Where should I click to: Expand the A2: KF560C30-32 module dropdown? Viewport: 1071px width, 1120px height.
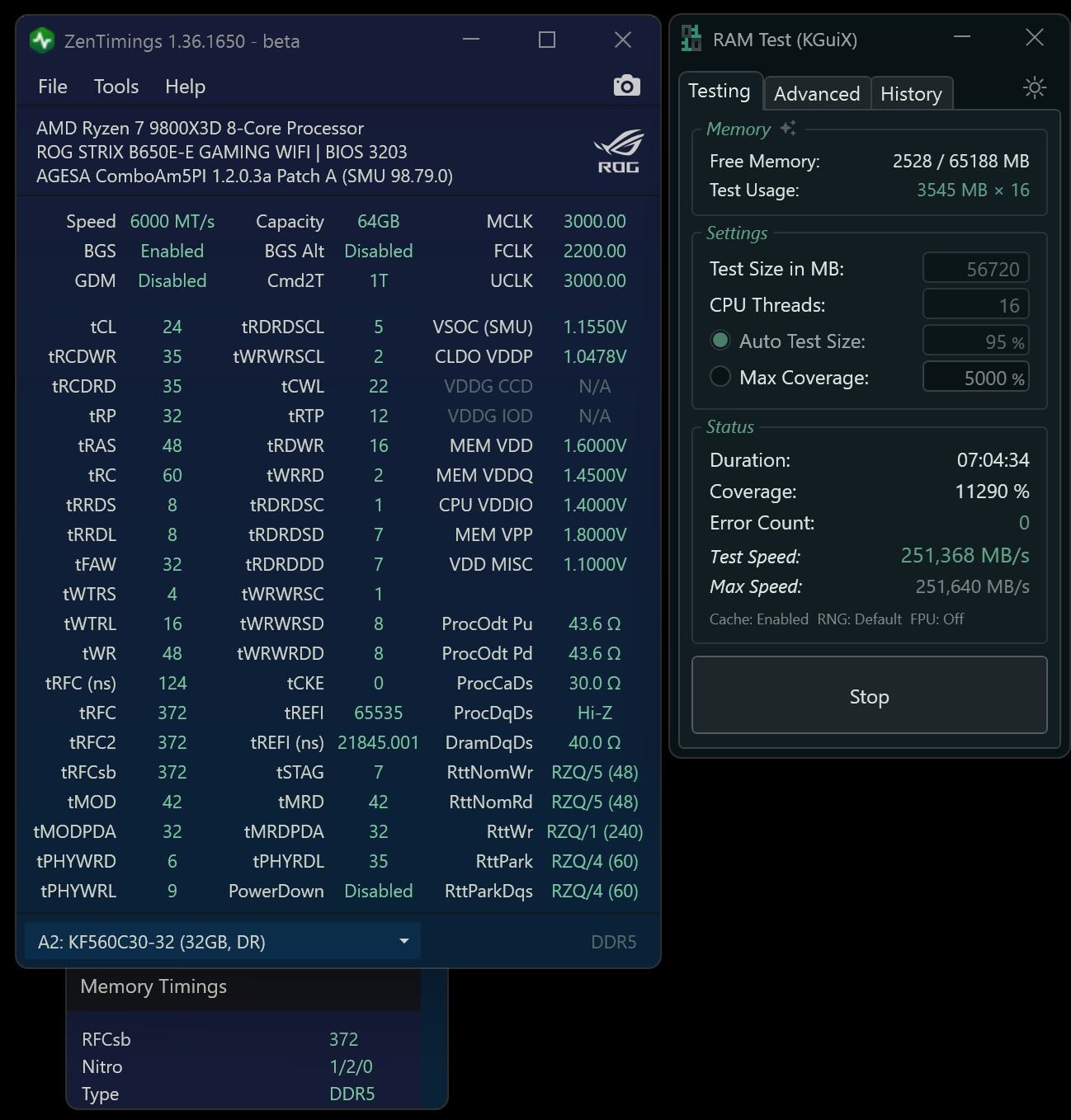click(223, 941)
